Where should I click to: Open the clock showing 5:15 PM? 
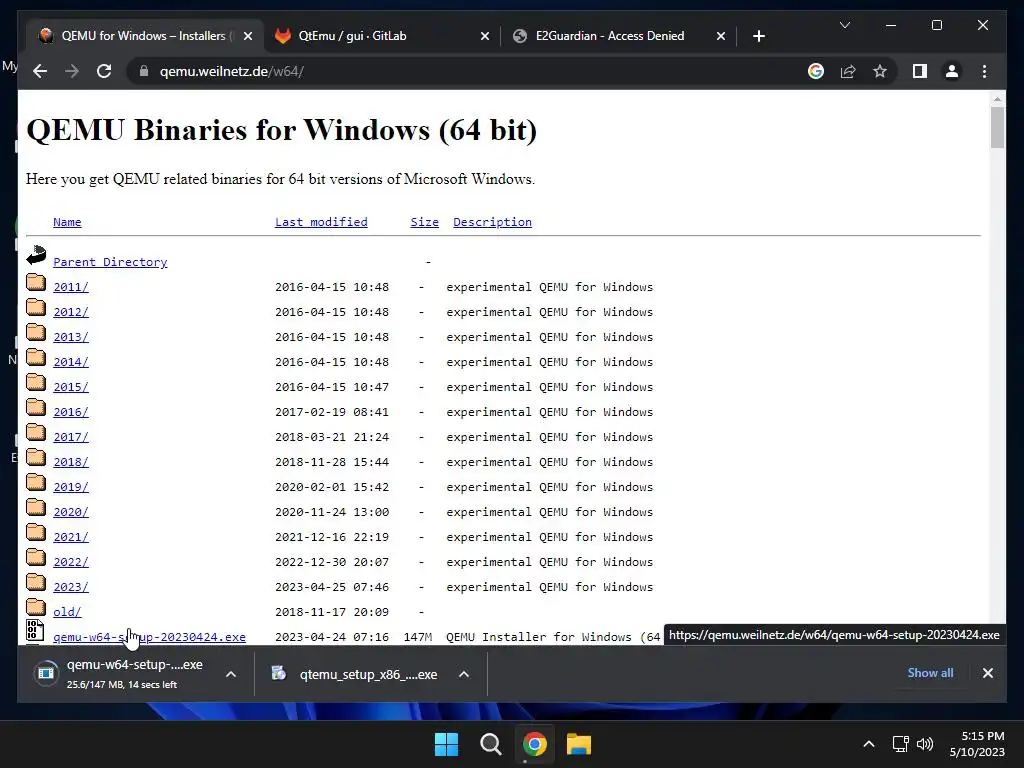978,744
